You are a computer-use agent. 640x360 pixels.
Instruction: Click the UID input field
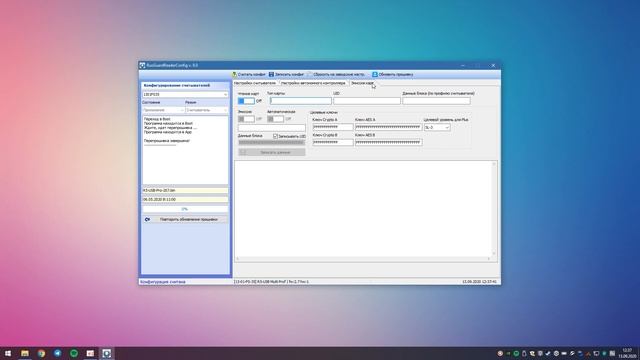367,101
